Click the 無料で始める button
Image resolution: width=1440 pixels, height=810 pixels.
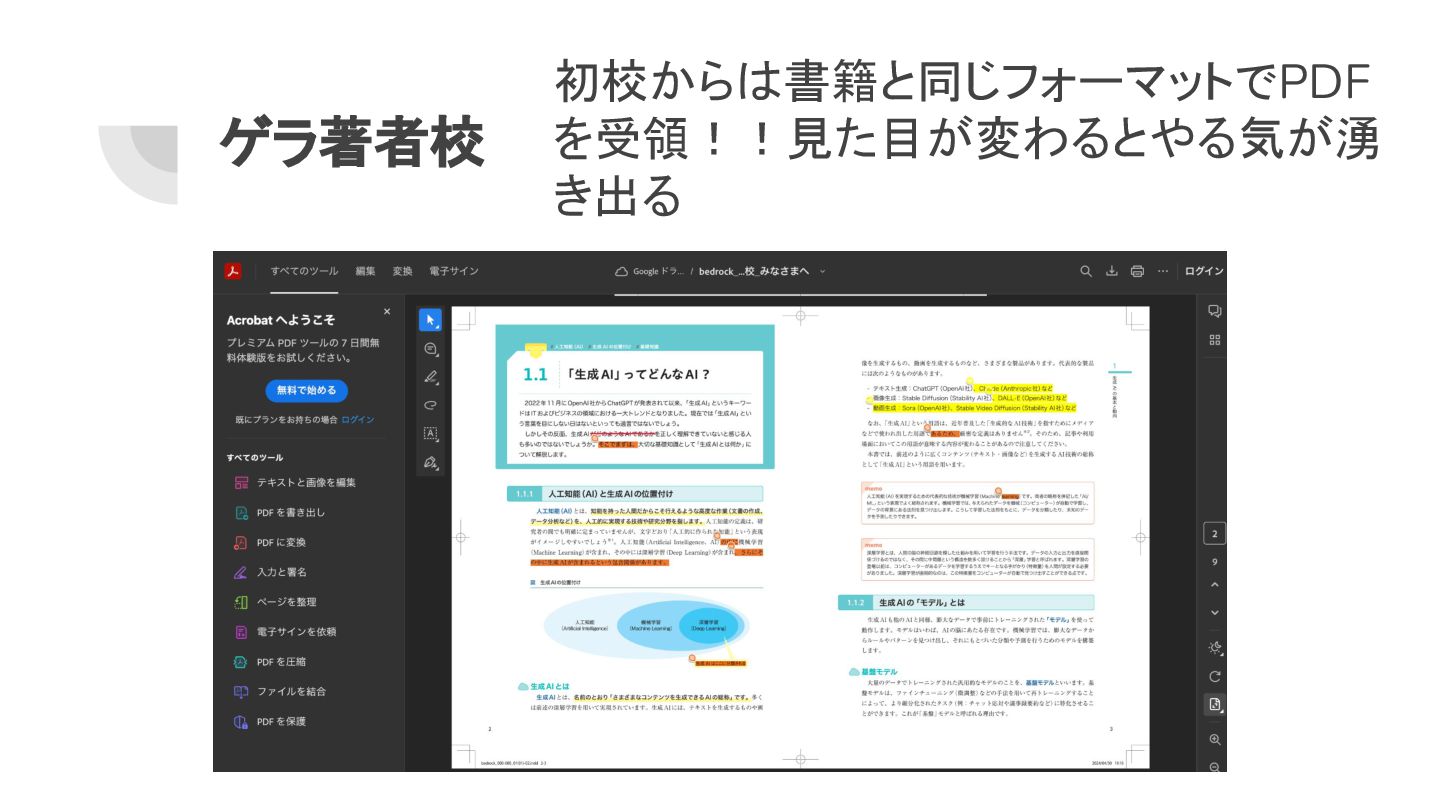click(307, 390)
